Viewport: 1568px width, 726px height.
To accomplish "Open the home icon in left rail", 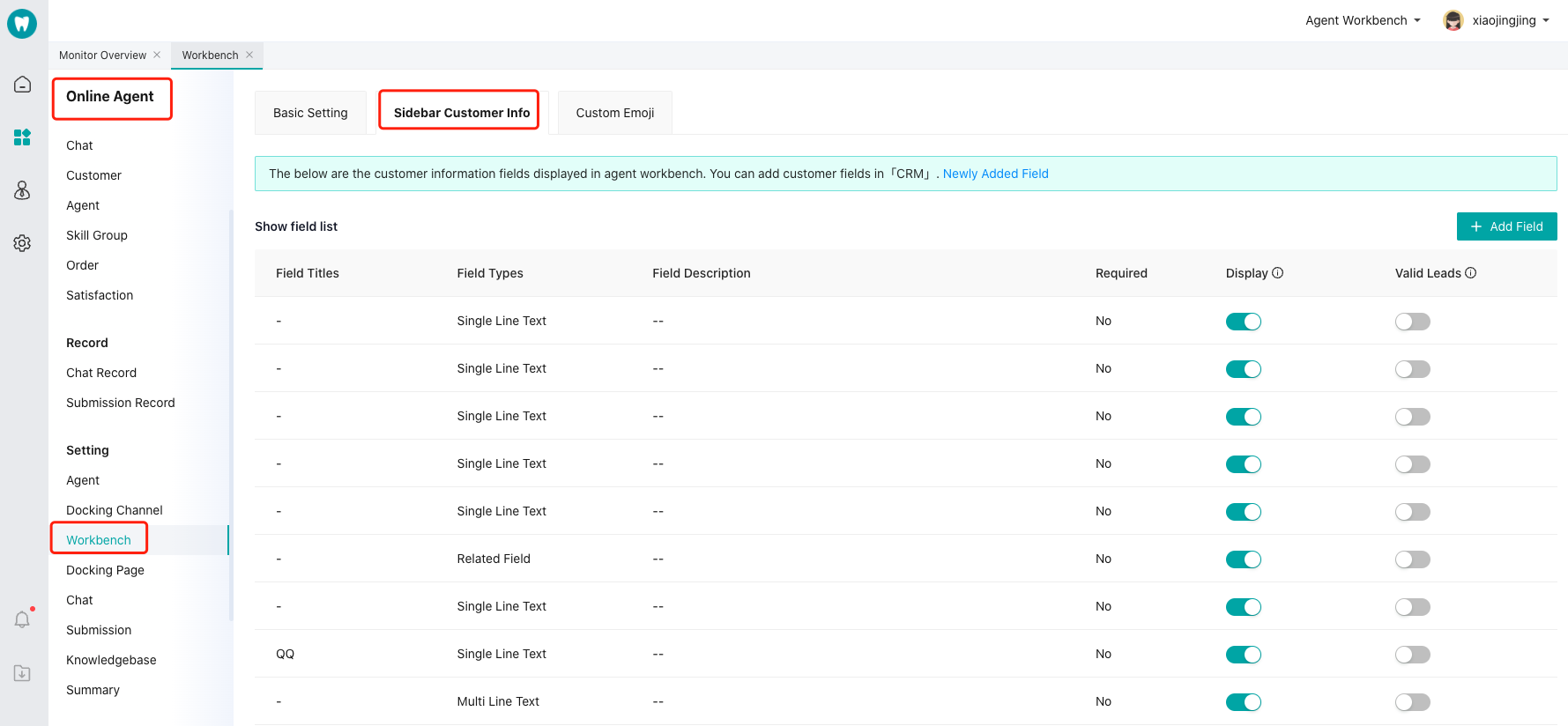I will tap(22, 85).
